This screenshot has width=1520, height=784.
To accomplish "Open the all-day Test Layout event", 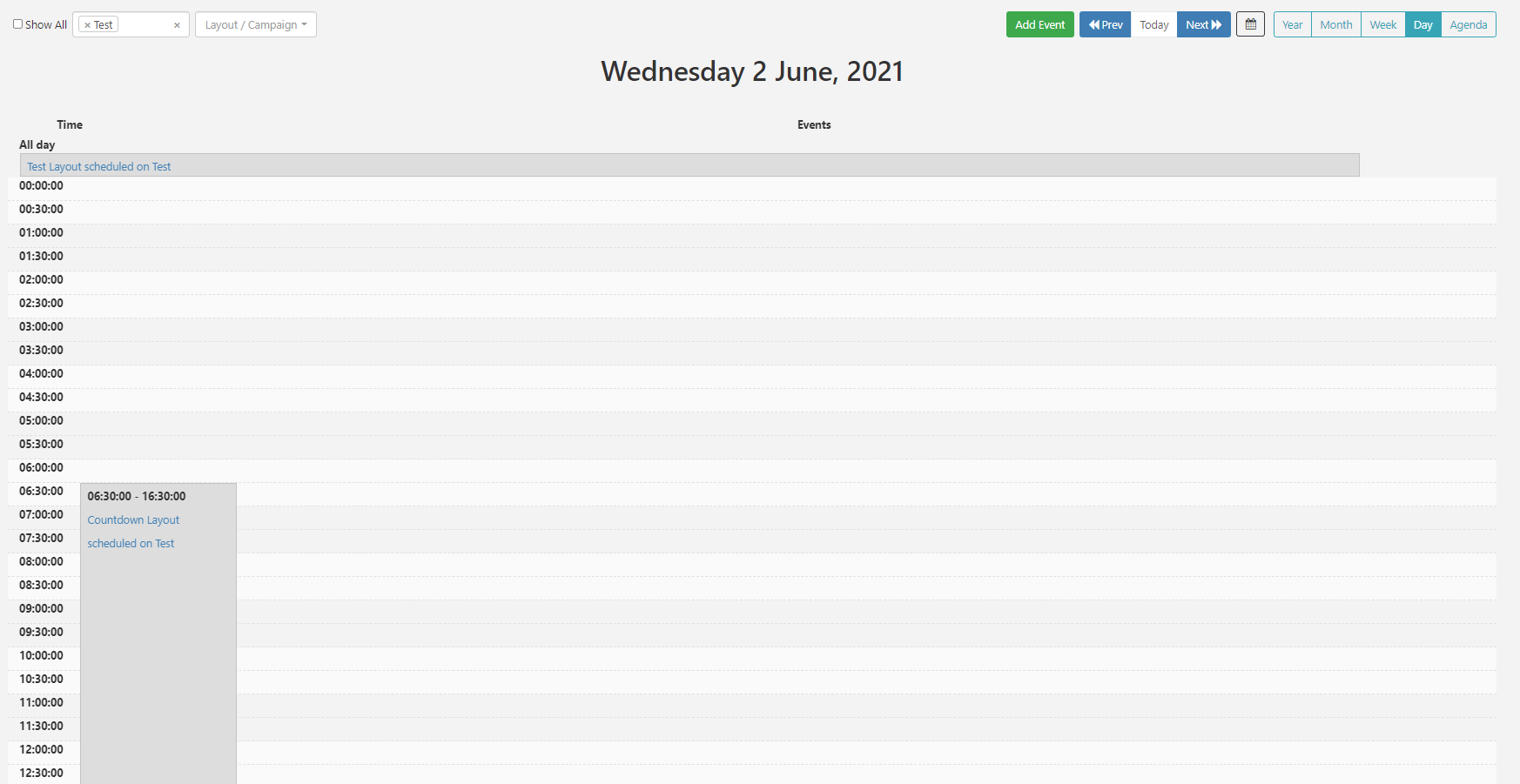I will coord(99,166).
